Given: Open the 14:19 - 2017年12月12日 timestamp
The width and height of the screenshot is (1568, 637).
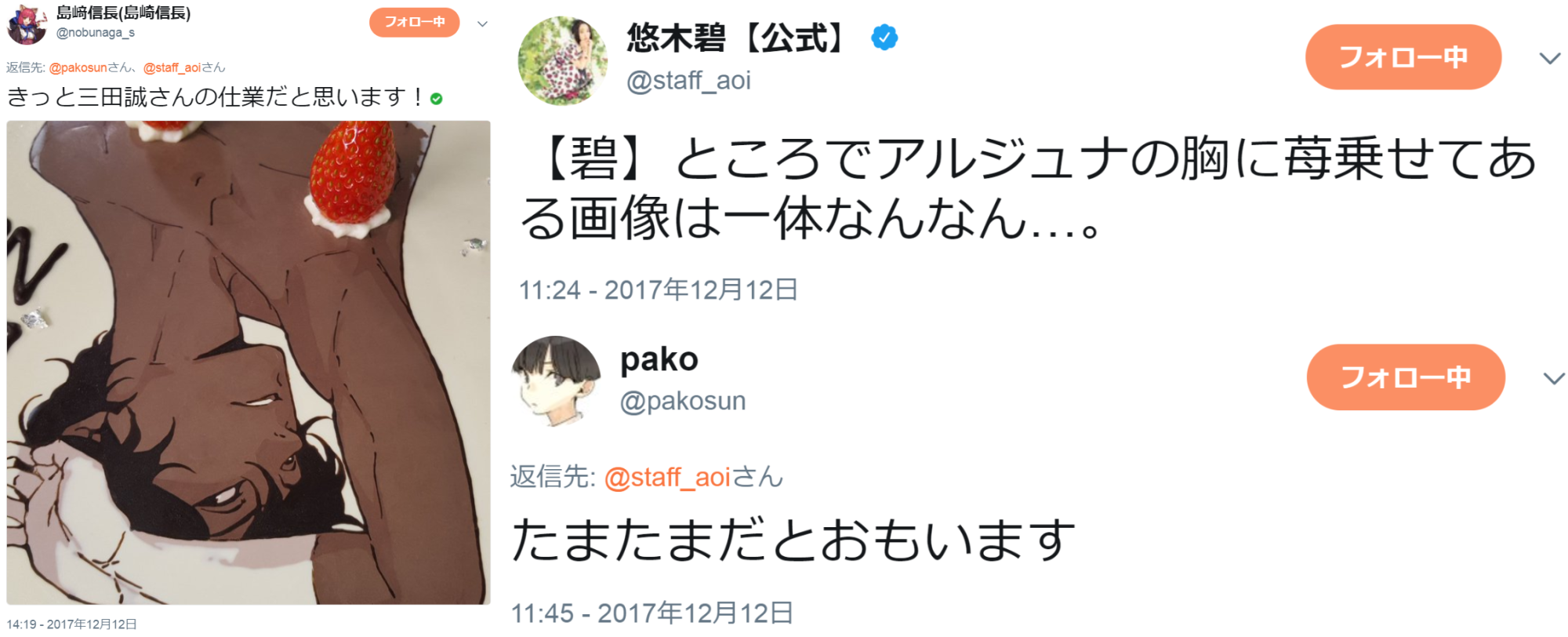Looking at the screenshot, I should coord(72,624).
